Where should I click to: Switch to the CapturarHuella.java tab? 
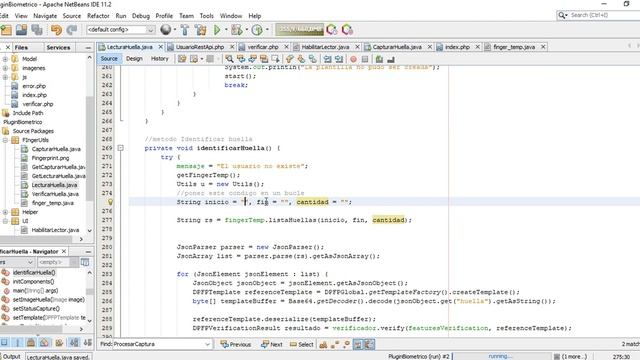pyautogui.click(x=397, y=47)
